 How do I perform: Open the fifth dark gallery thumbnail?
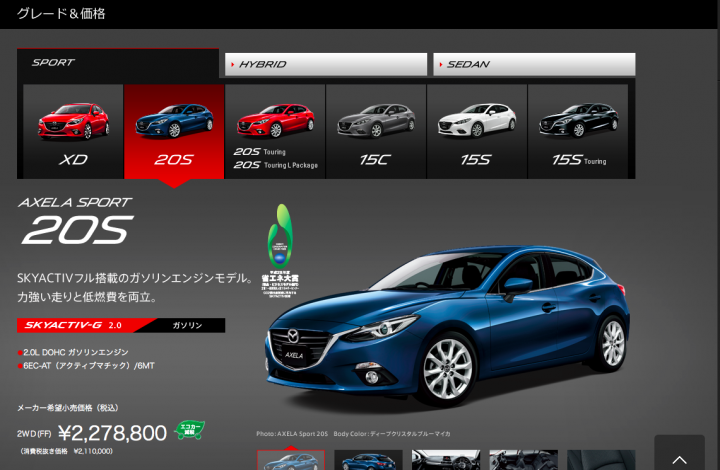click(x=601, y=460)
